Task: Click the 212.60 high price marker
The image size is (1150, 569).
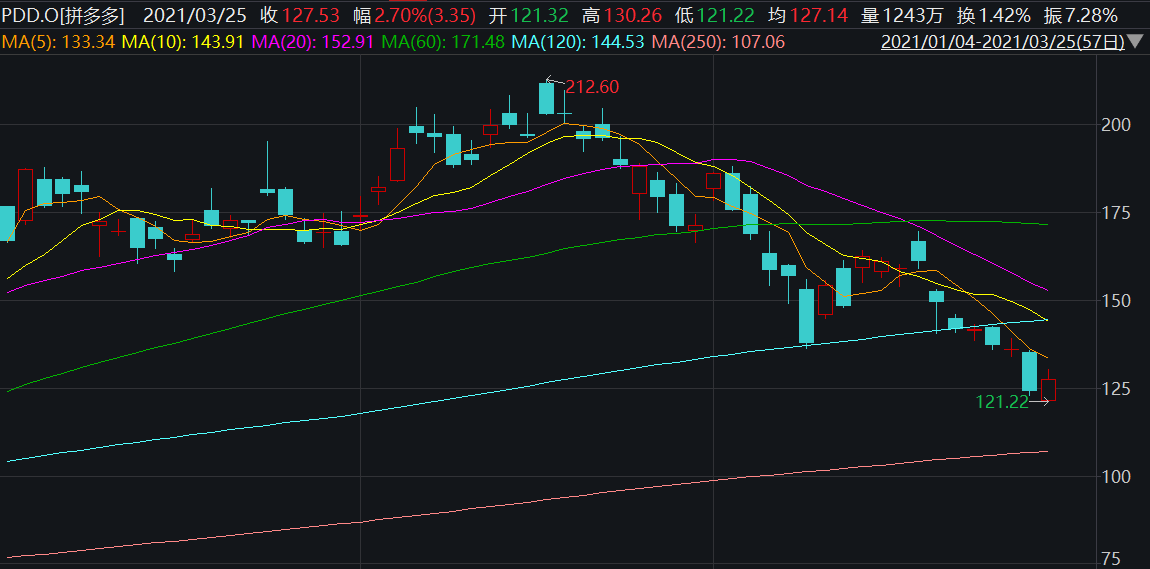Action: 592,87
